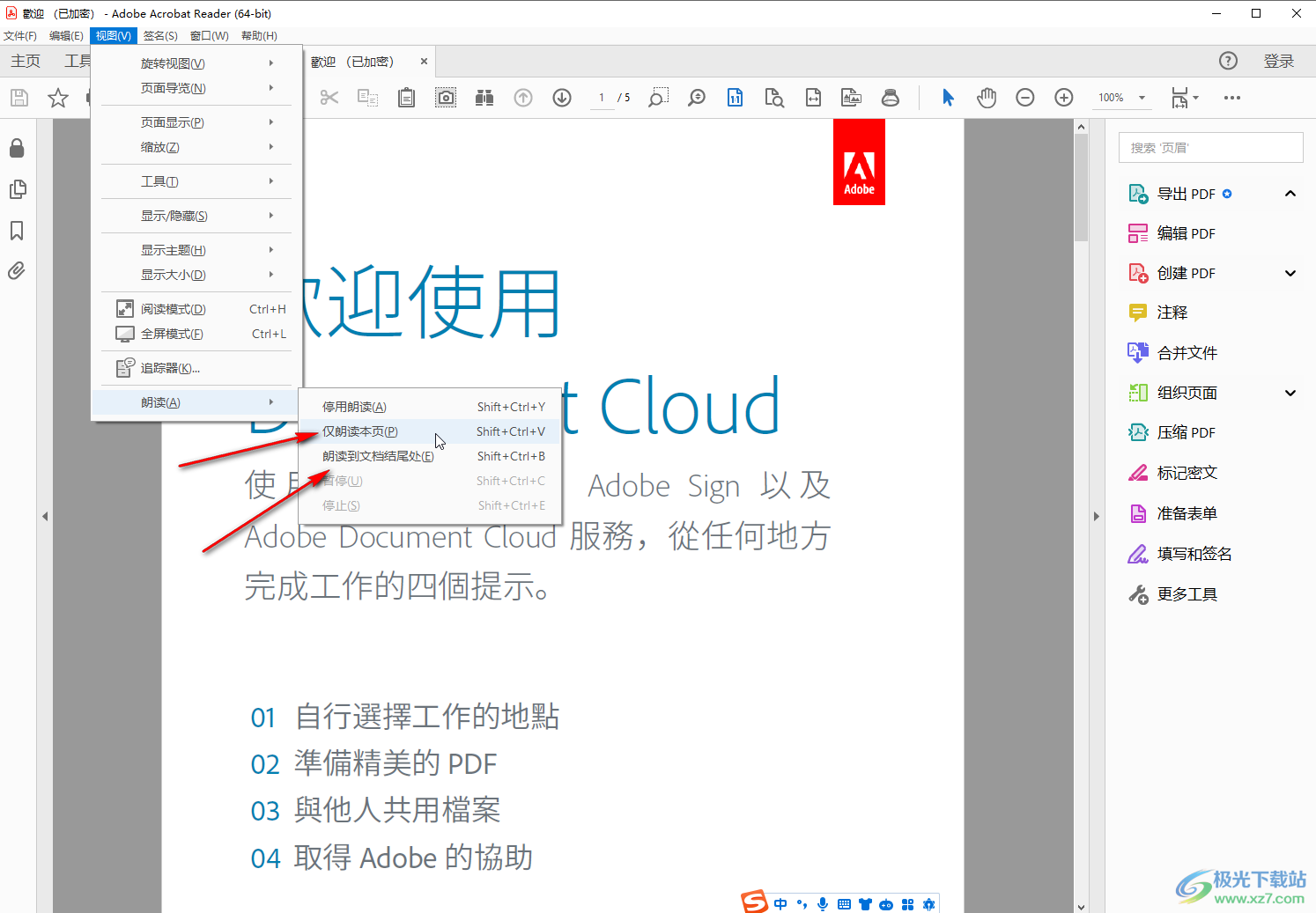Collapse right tools pane arrow
Viewport: 1316px width, 913px height.
1097,517
